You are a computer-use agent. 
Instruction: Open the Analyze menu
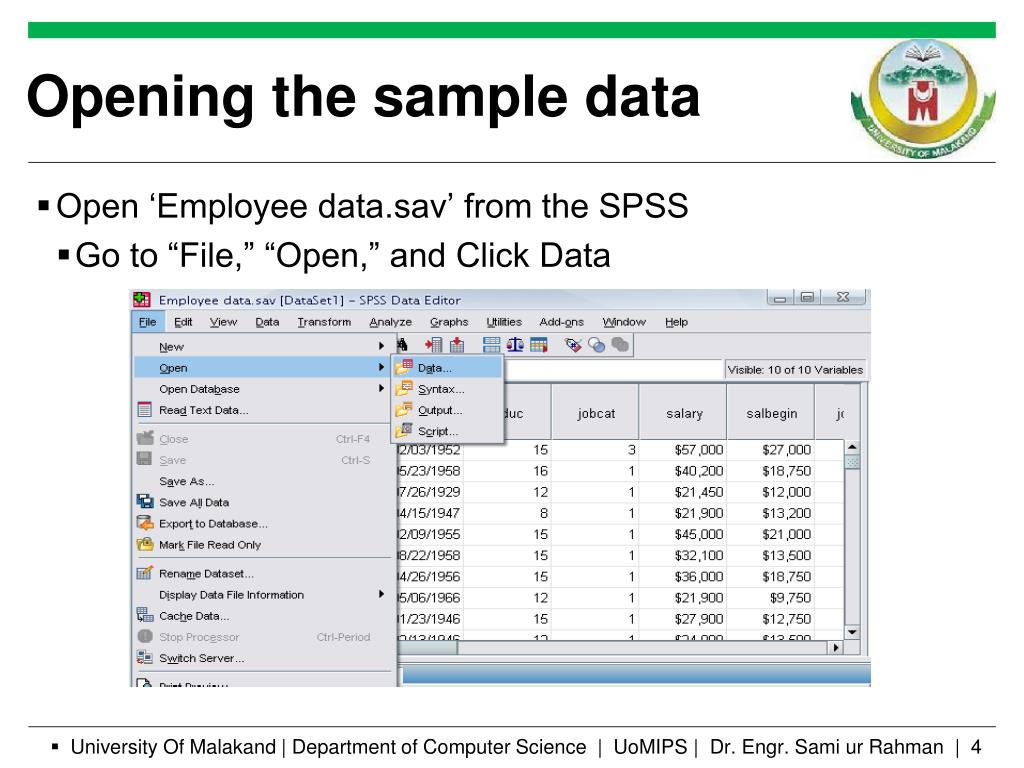click(x=391, y=322)
